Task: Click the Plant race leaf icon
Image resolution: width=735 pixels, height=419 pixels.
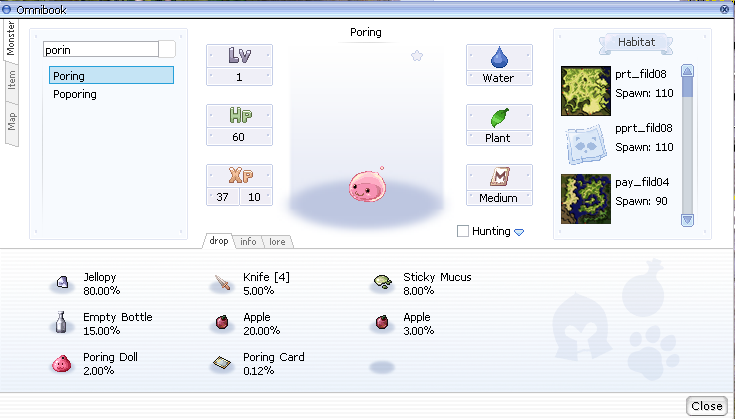Action: tap(499, 118)
